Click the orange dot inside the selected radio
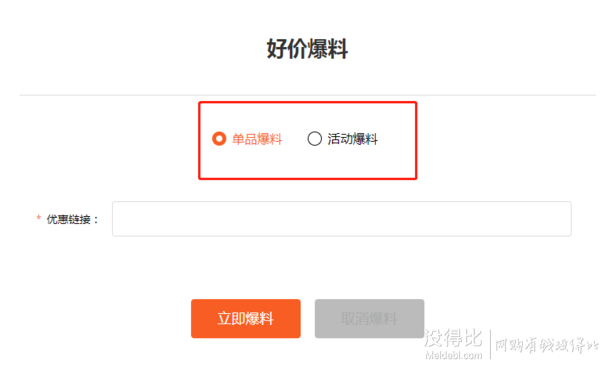 click(219, 139)
